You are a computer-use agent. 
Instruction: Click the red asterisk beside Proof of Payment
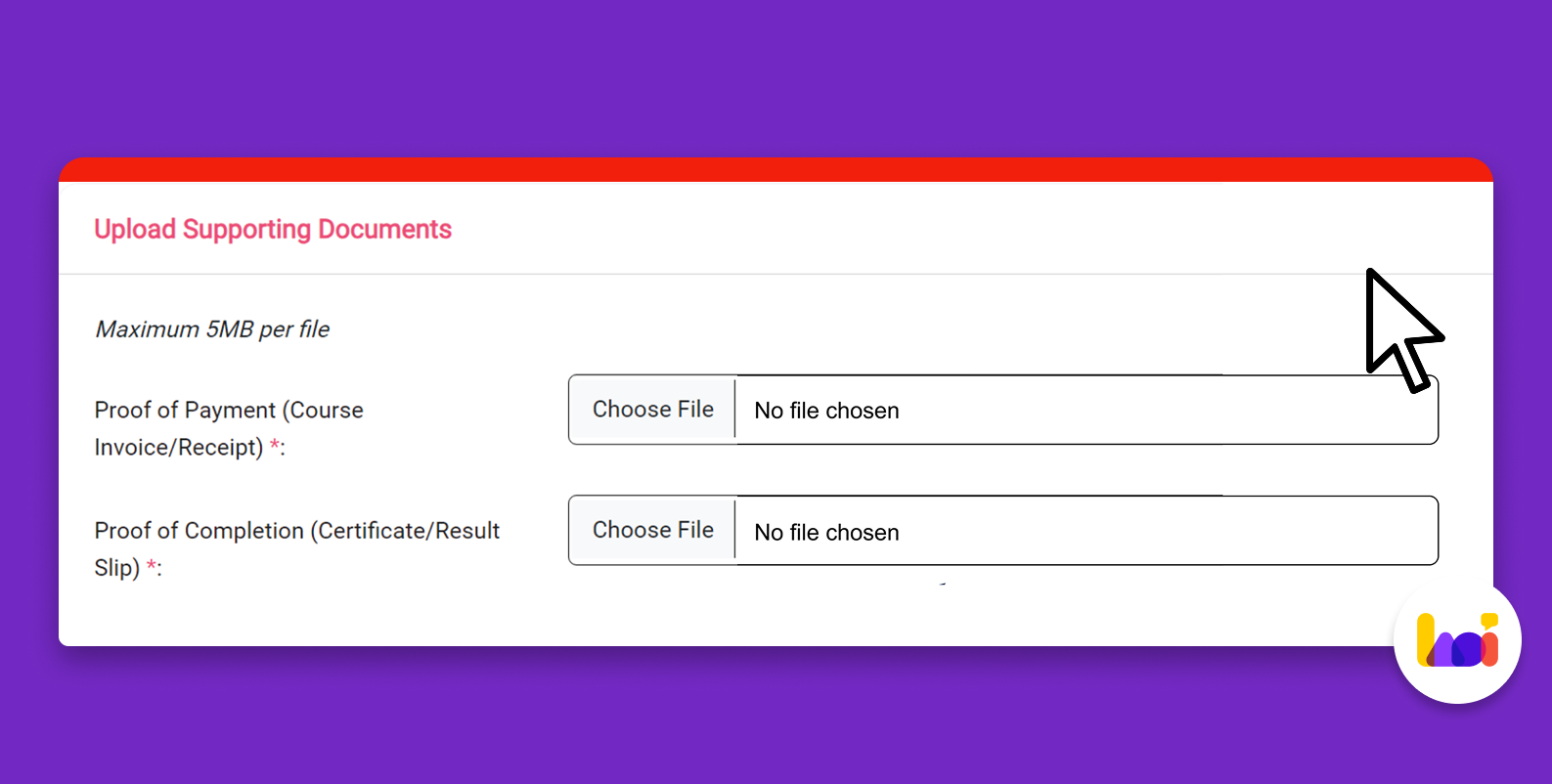(274, 448)
